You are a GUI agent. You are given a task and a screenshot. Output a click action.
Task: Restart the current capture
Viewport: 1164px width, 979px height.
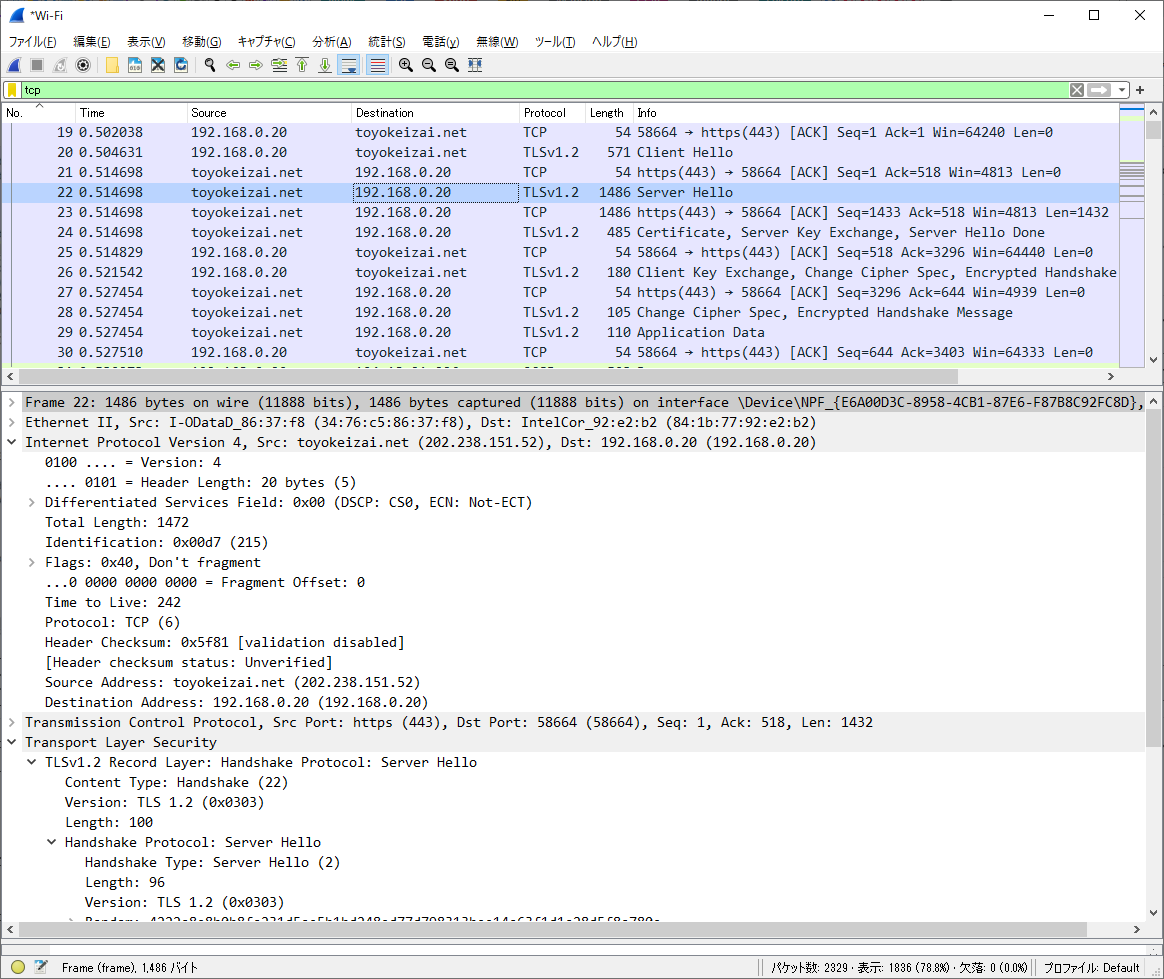tap(59, 64)
